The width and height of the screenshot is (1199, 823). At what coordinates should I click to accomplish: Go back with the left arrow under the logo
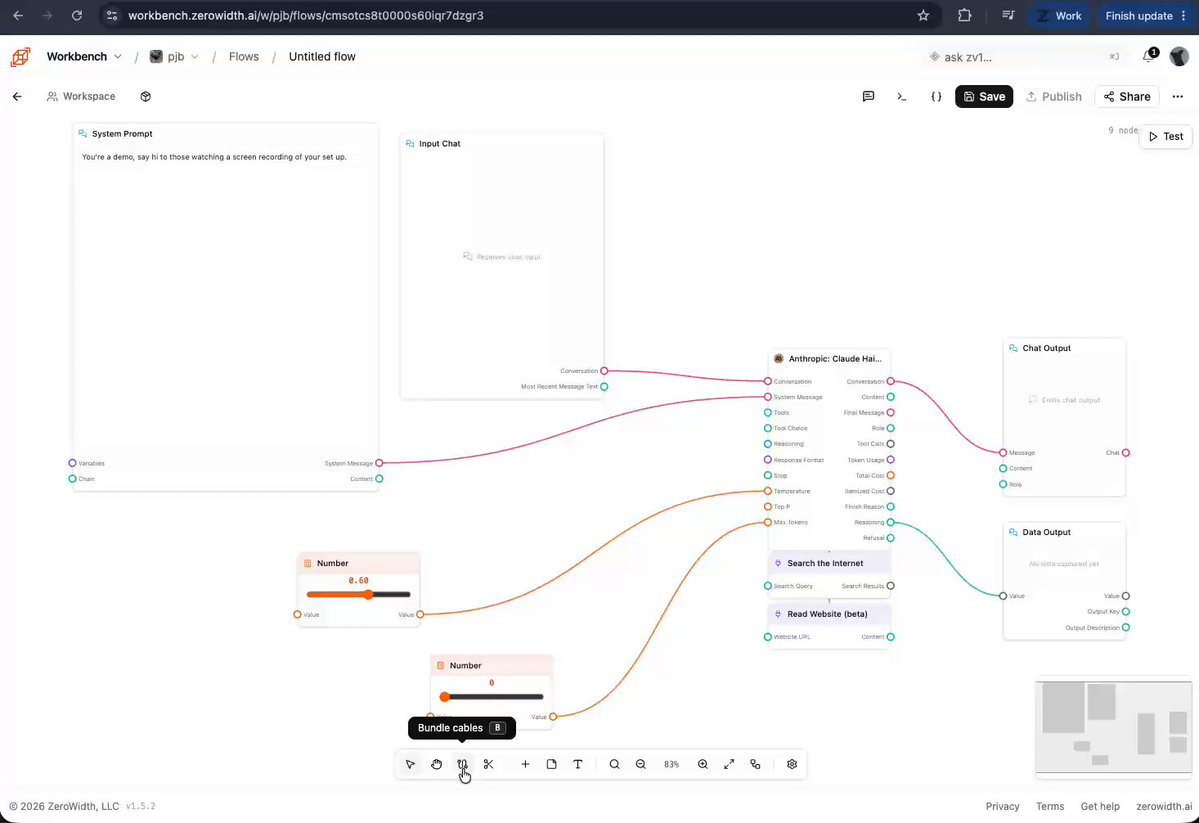(x=17, y=96)
